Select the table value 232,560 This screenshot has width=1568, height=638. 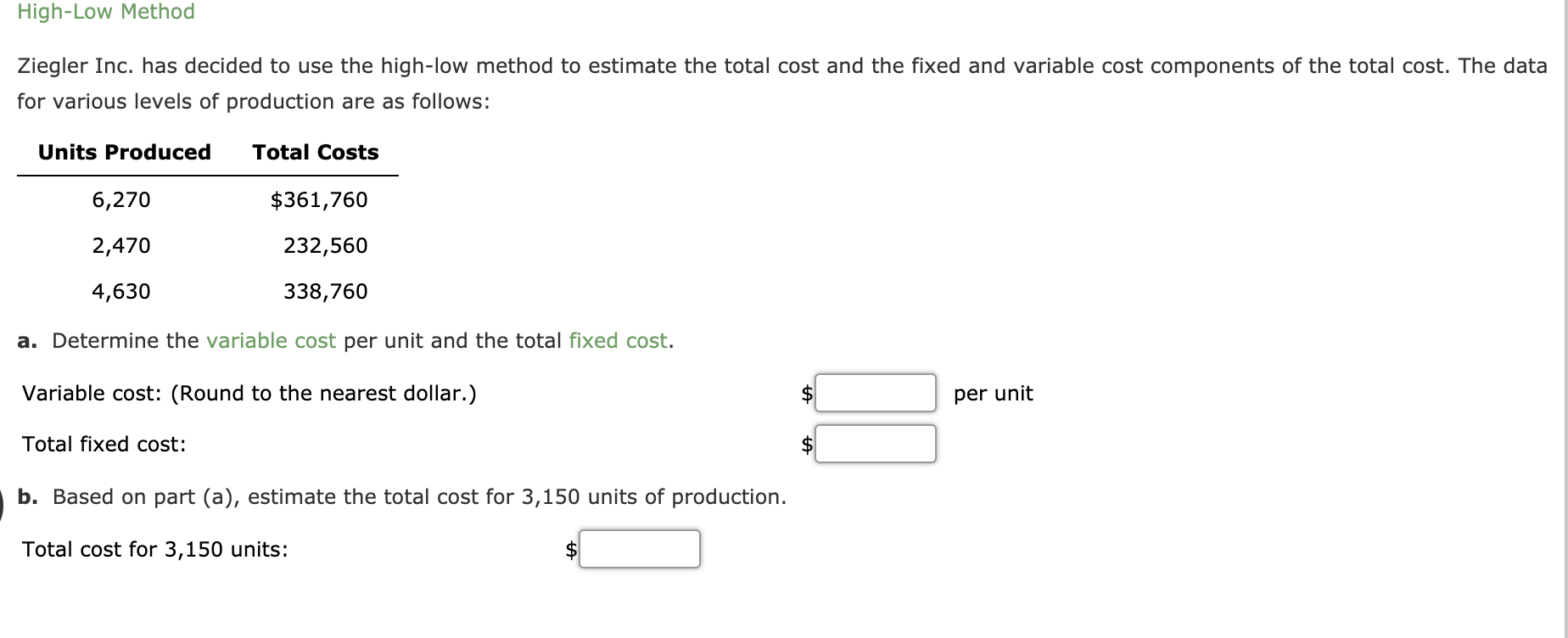coord(325,246)
